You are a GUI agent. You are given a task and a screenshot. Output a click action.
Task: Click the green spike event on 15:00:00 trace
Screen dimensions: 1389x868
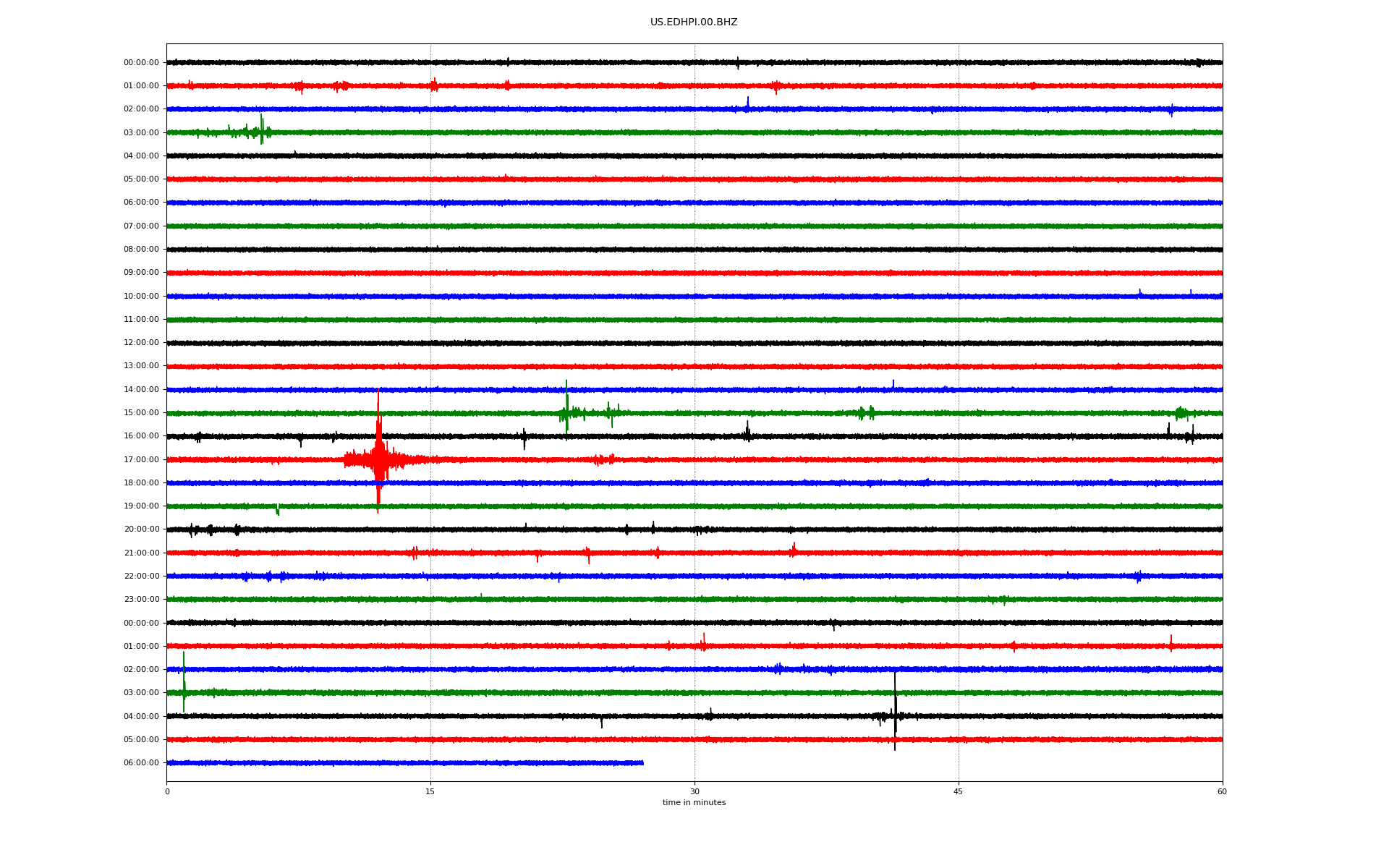point(566,411)
